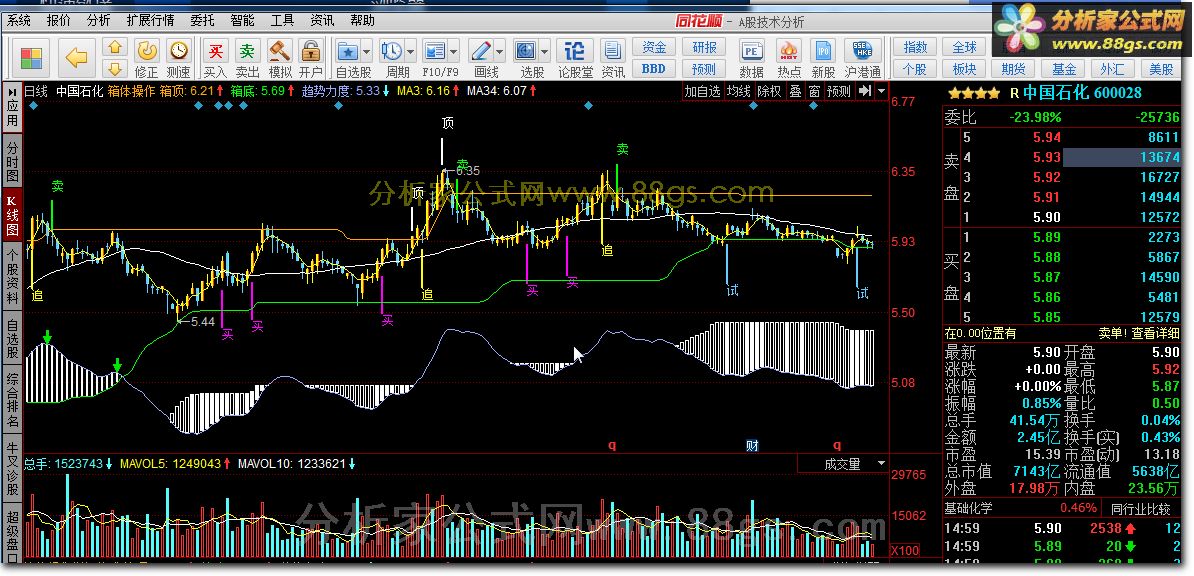Click 加自选 to add to watchlist
The width and height of the screenshot is (1194, 576).
[x=701, y=91]
